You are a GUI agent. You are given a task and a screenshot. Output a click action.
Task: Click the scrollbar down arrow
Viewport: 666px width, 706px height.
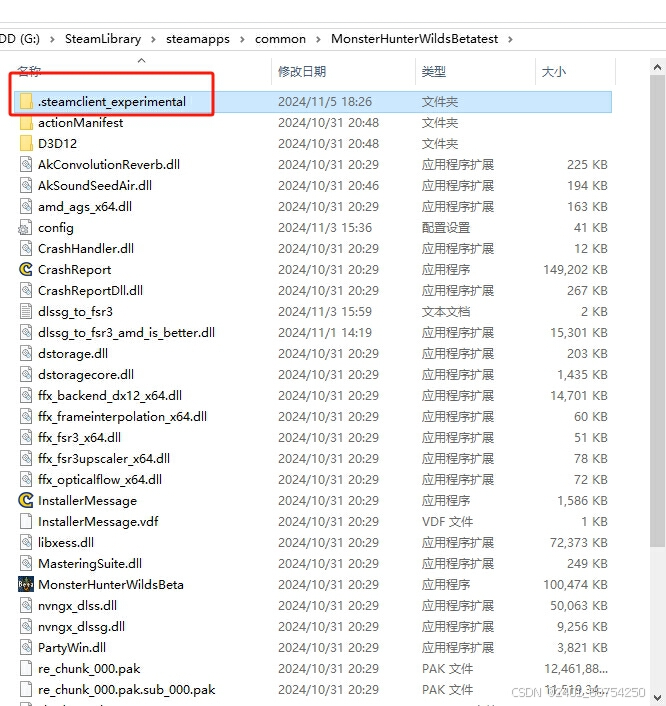tap(657, 697)
